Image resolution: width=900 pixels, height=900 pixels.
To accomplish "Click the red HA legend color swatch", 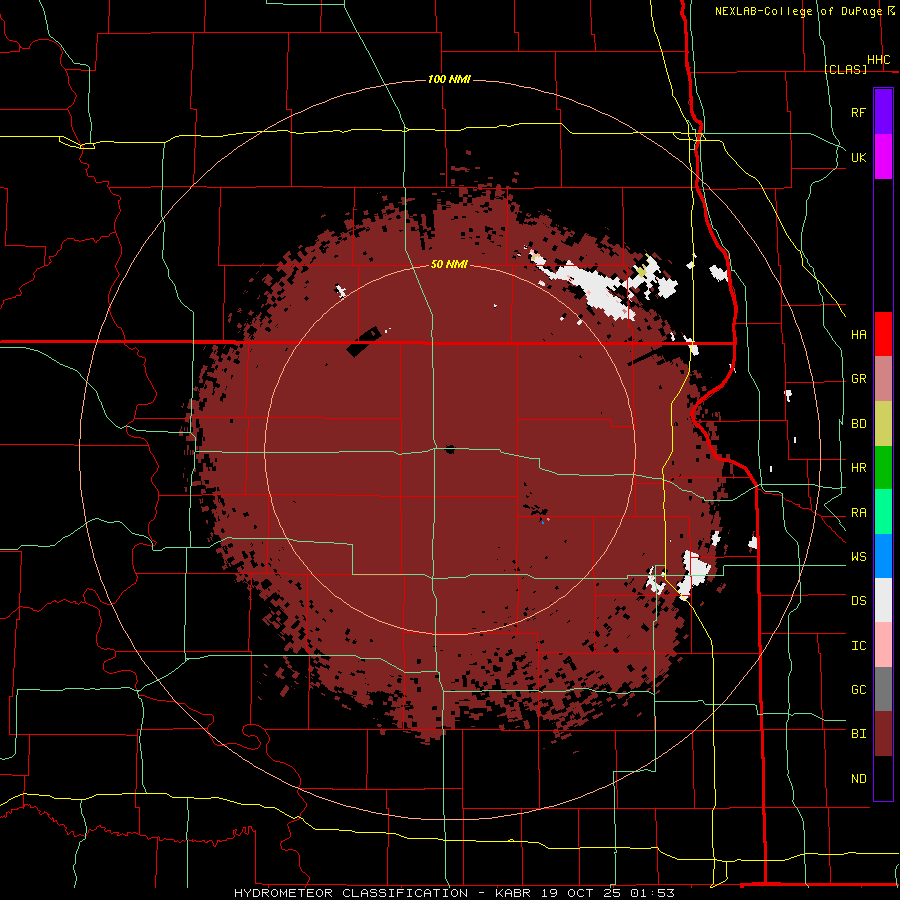I will (x=883, y=334).
